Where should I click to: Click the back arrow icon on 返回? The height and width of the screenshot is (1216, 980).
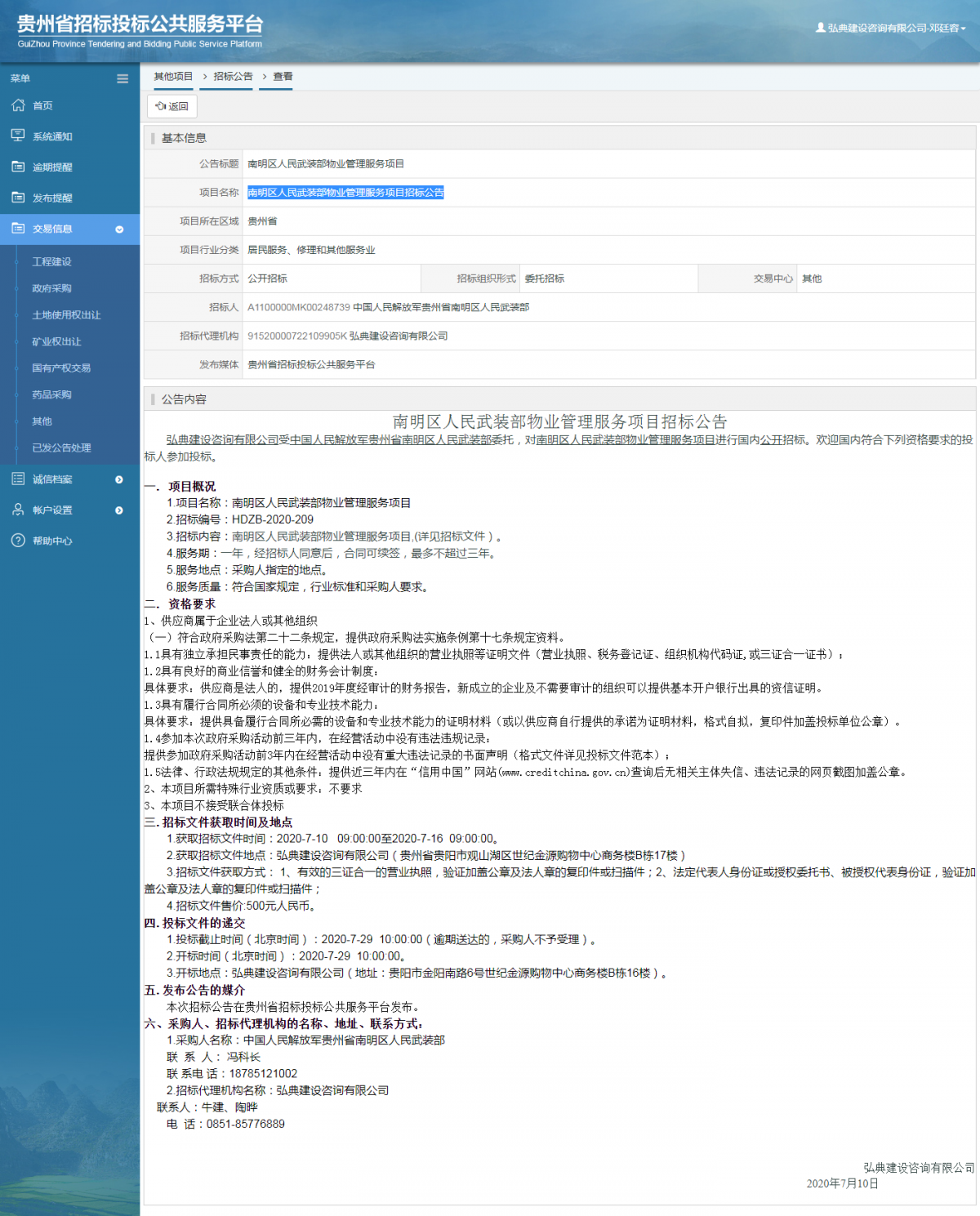click(162, 105)
